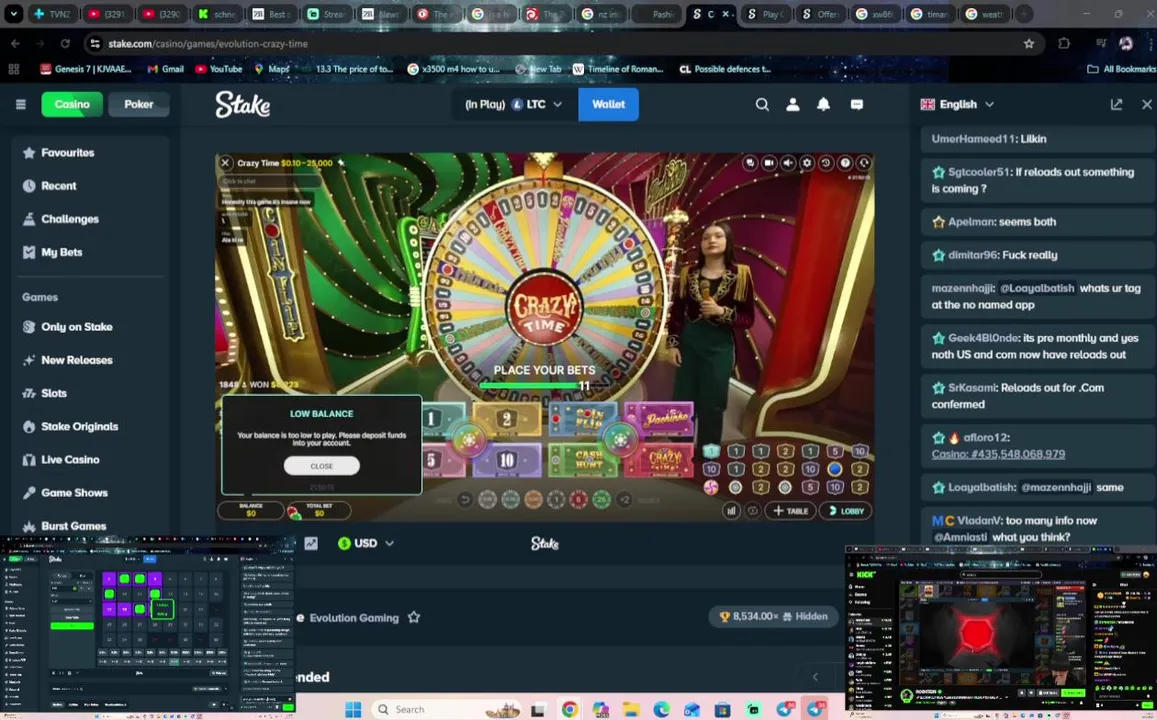The width and height of the screenshot is (1157, 720).
Task: Open the game help question icon
Action: (845, 162)
